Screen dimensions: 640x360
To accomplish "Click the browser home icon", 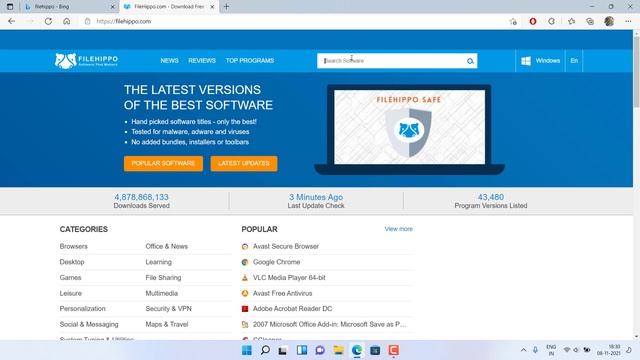I will pyautogui.click(x=67, y=21).
